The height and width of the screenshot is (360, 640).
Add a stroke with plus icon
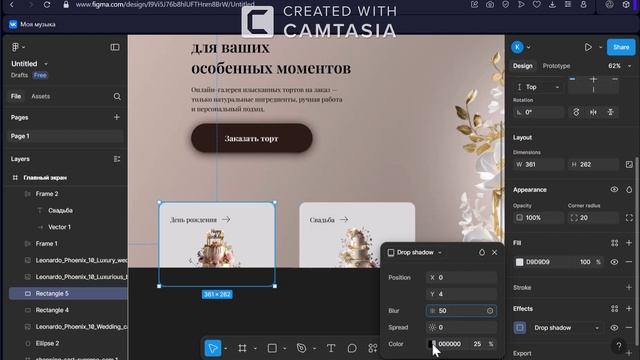[x=629, y=287]
